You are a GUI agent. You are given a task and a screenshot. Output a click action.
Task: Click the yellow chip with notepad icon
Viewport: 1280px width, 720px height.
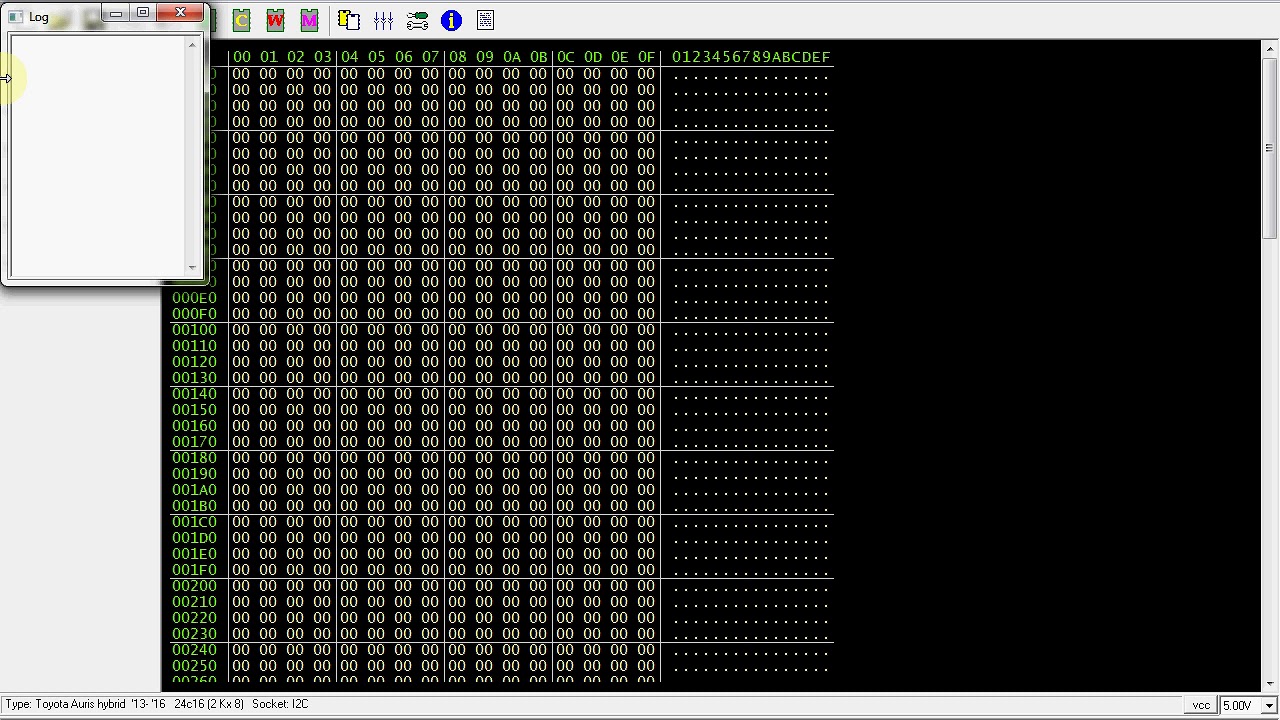(x=349, y=20)
